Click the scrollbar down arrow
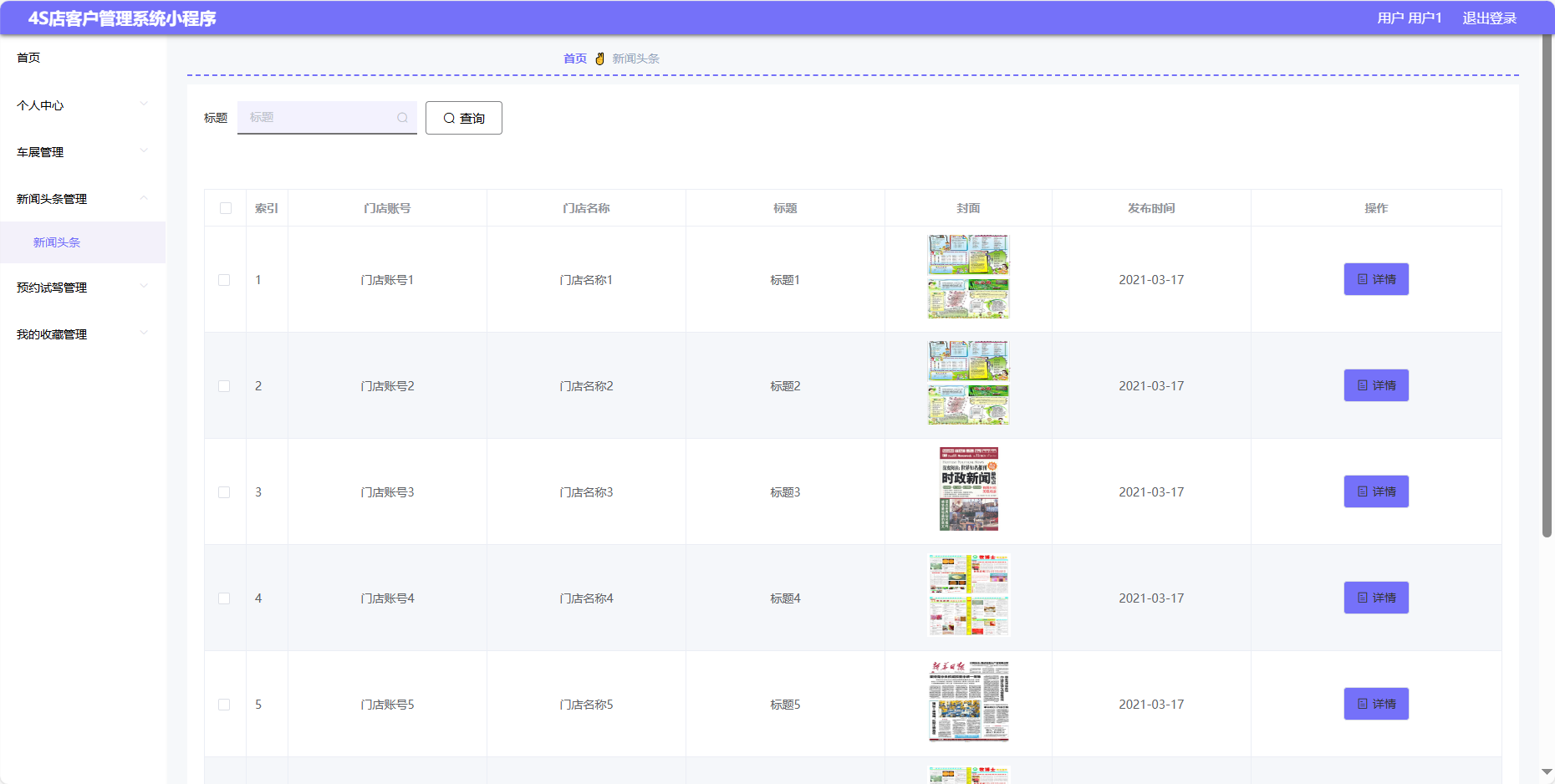Viewport: 1555px width, 784px height. tap(1547, 771)
